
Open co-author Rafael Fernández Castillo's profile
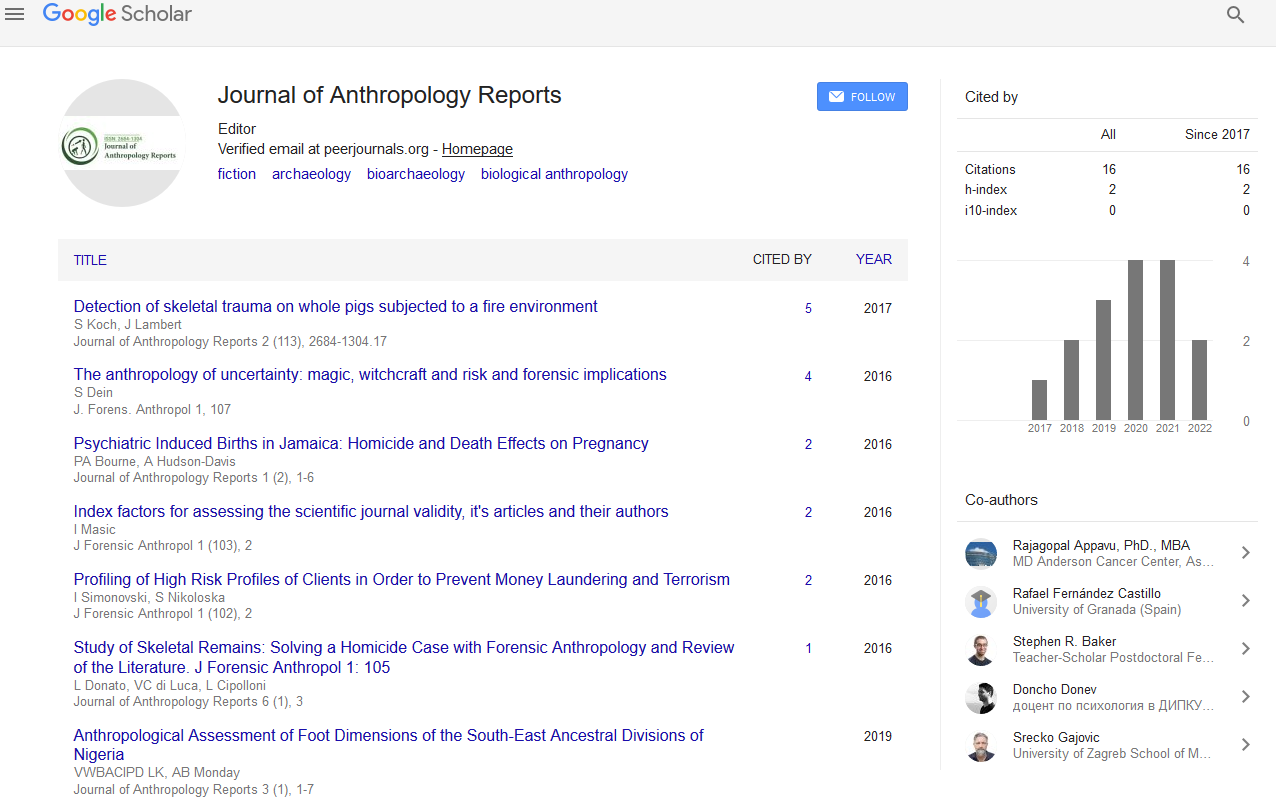coord(1087,594)
